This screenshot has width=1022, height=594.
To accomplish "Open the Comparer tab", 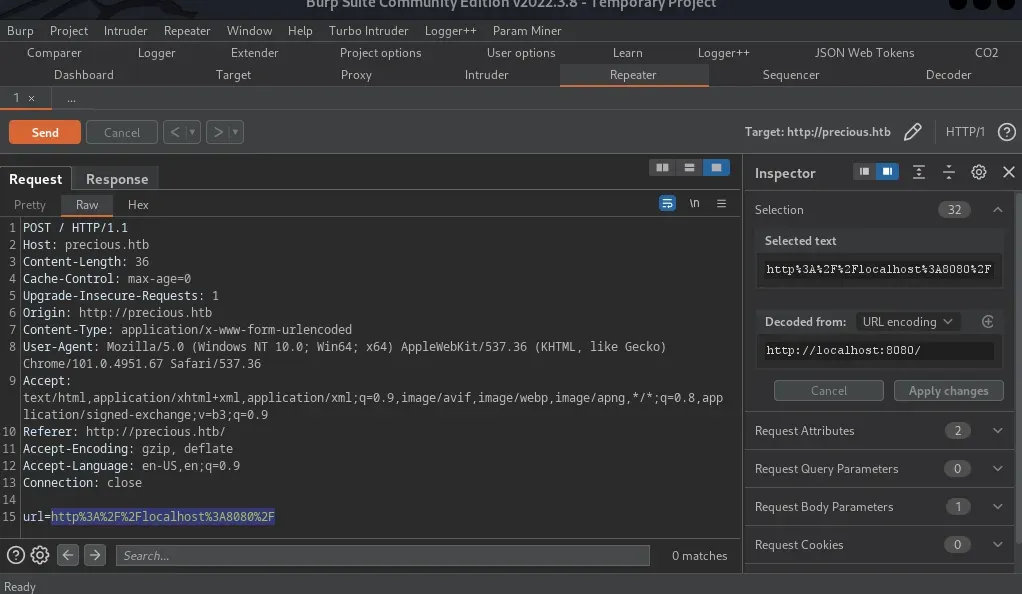I will (54, 53).
